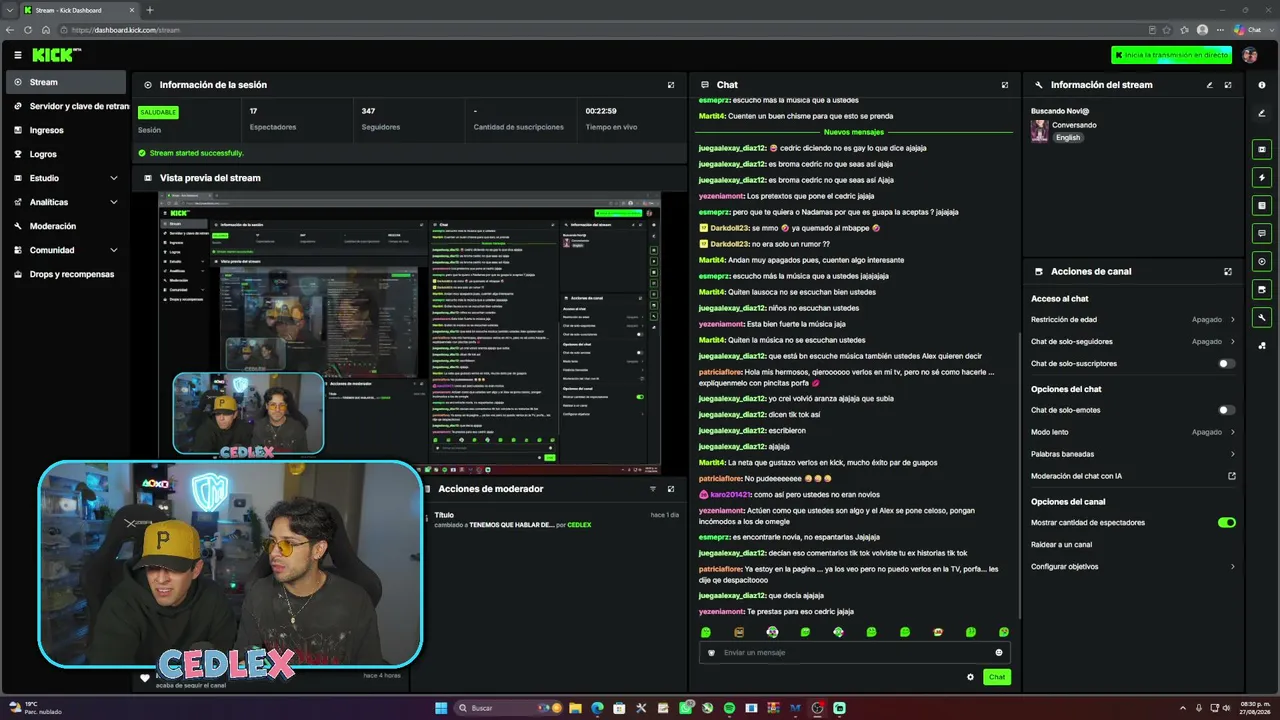This screenshot has width=1280, height=720.
Task: Click the chat bubble icon in right sidebar
Action: click(1262, 233)
